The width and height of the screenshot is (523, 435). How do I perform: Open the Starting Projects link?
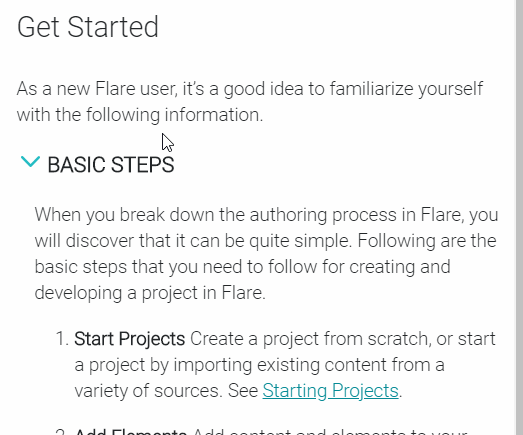331,390
